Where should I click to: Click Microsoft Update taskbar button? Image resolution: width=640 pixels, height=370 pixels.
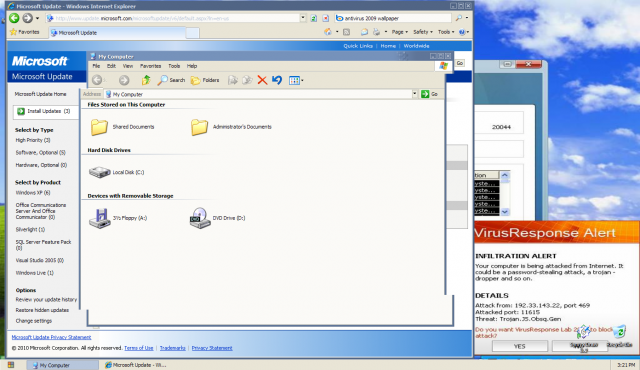click(x=136, y=365)
